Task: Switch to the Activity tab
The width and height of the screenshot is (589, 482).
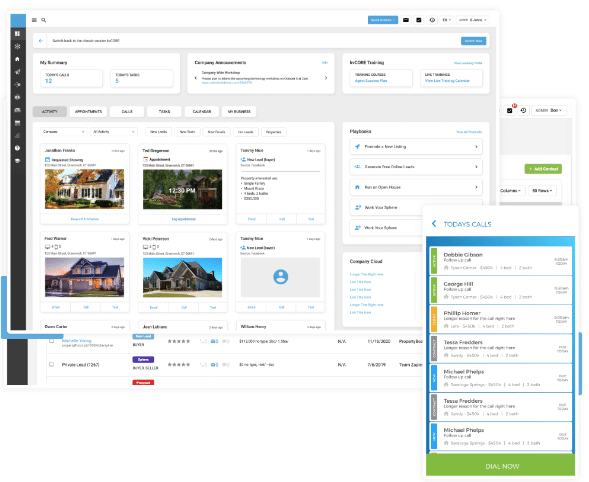Action: point(50,112)
